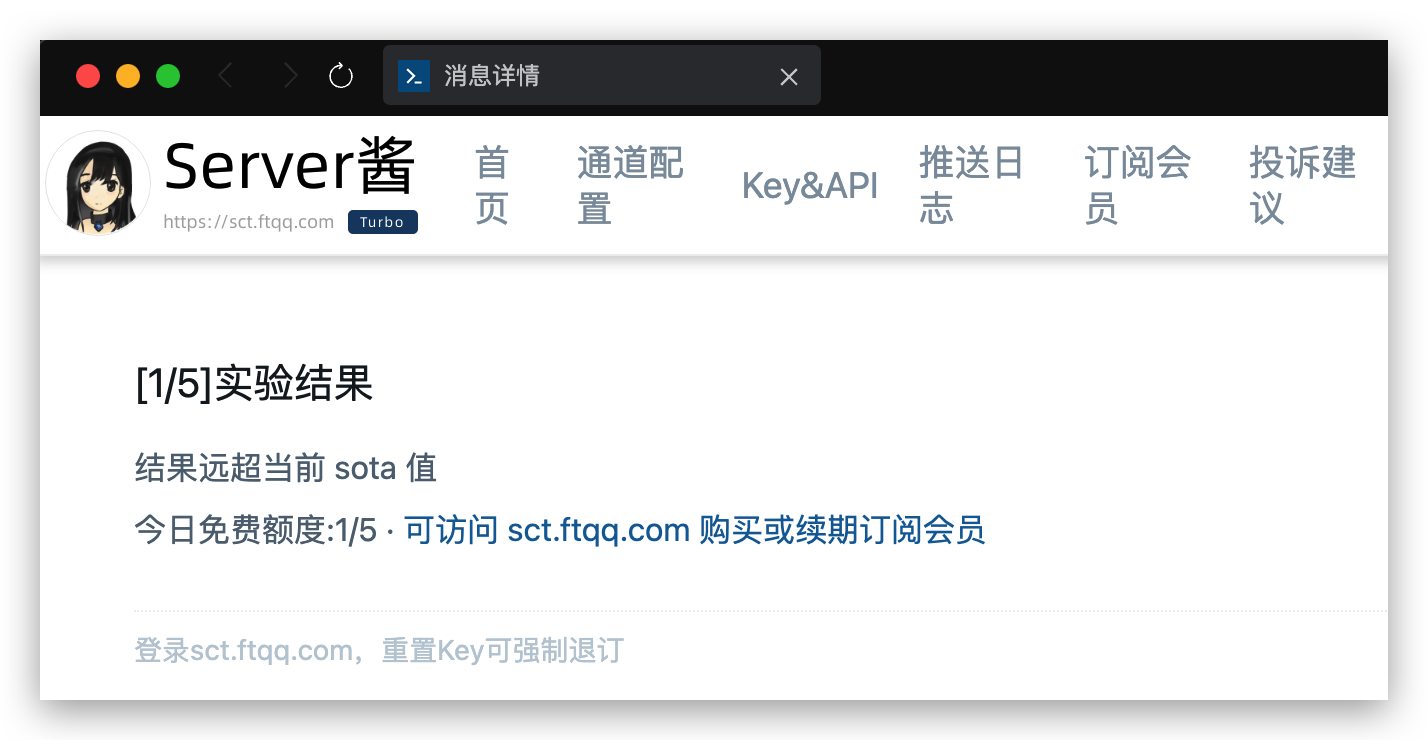The width and height of the screenshot is (1428, 740).
Task: Close the 消息详情 tab
Action: (789, 77)
